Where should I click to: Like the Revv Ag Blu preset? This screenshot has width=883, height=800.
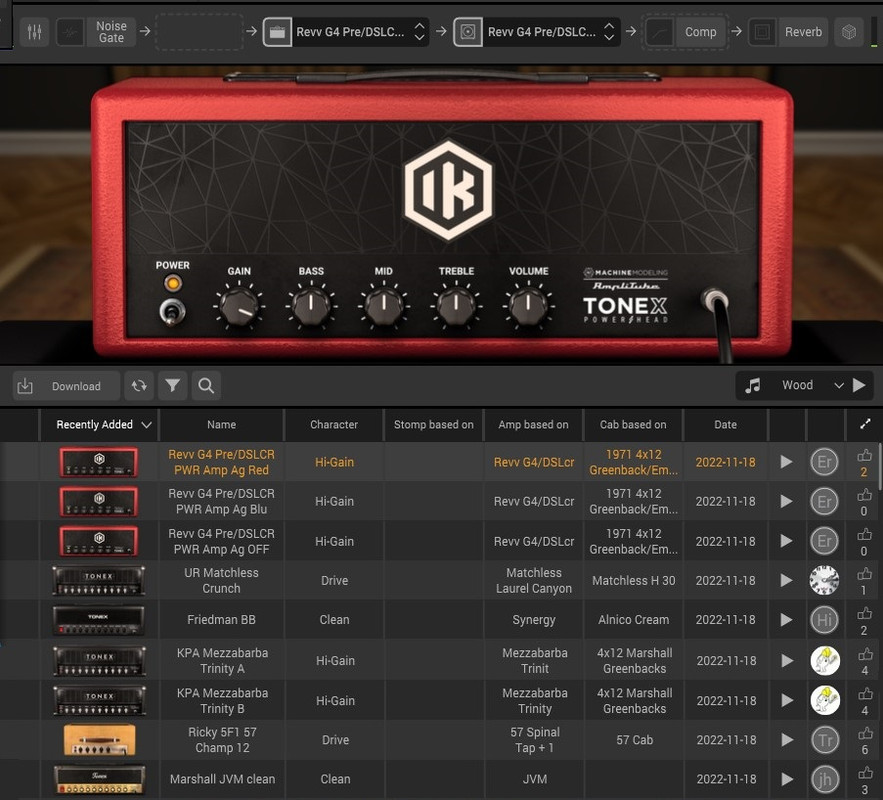tap(864, 495)
